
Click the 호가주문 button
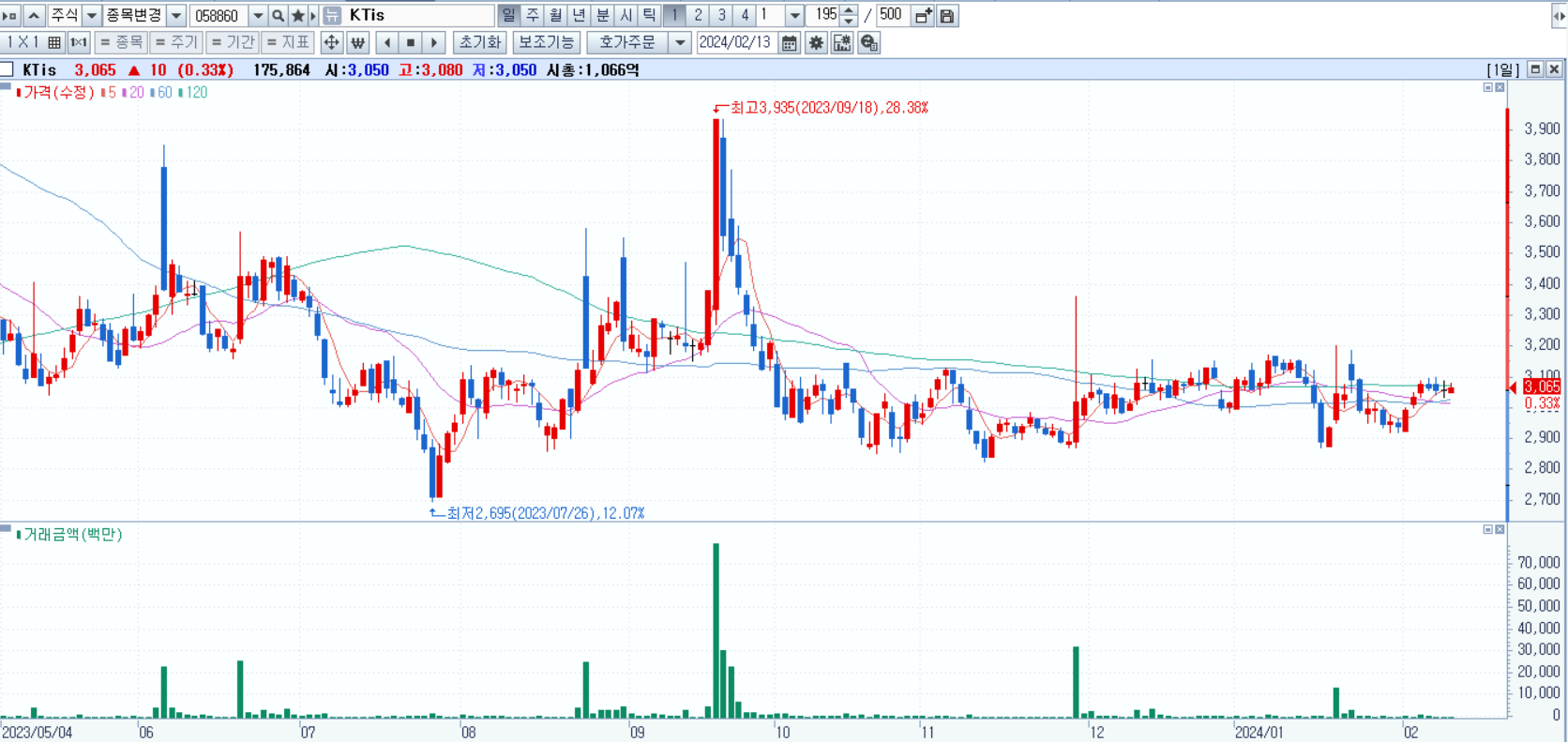click(628, 42)
